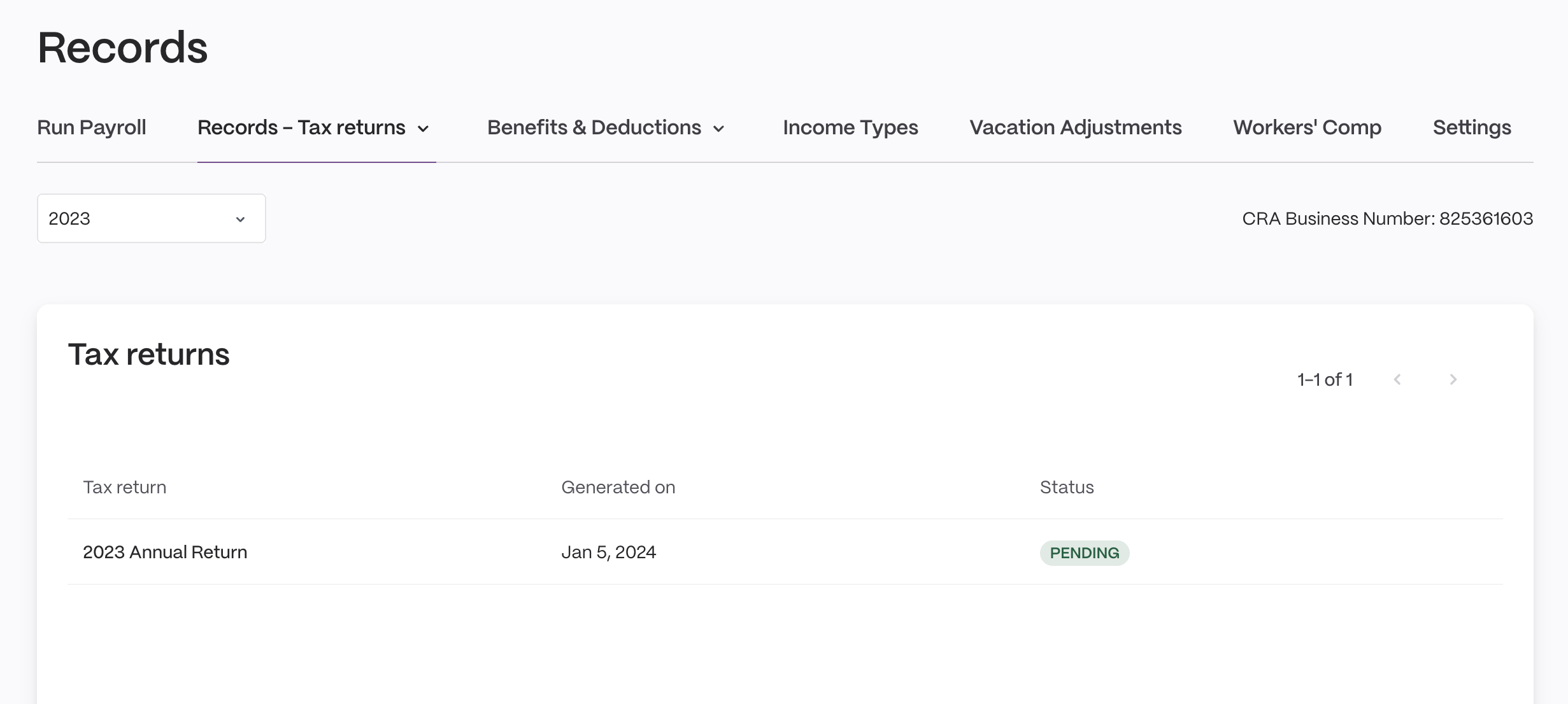
Task: Click the Jan 5, 2024 generated date
Action: 608,553
